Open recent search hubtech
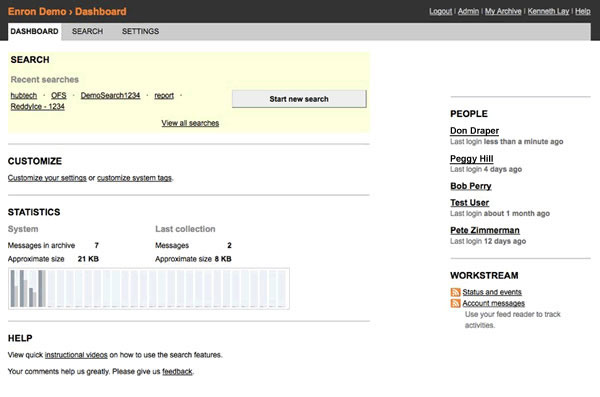Viewport: 600px width, 397px height. (x=24, y=95)
